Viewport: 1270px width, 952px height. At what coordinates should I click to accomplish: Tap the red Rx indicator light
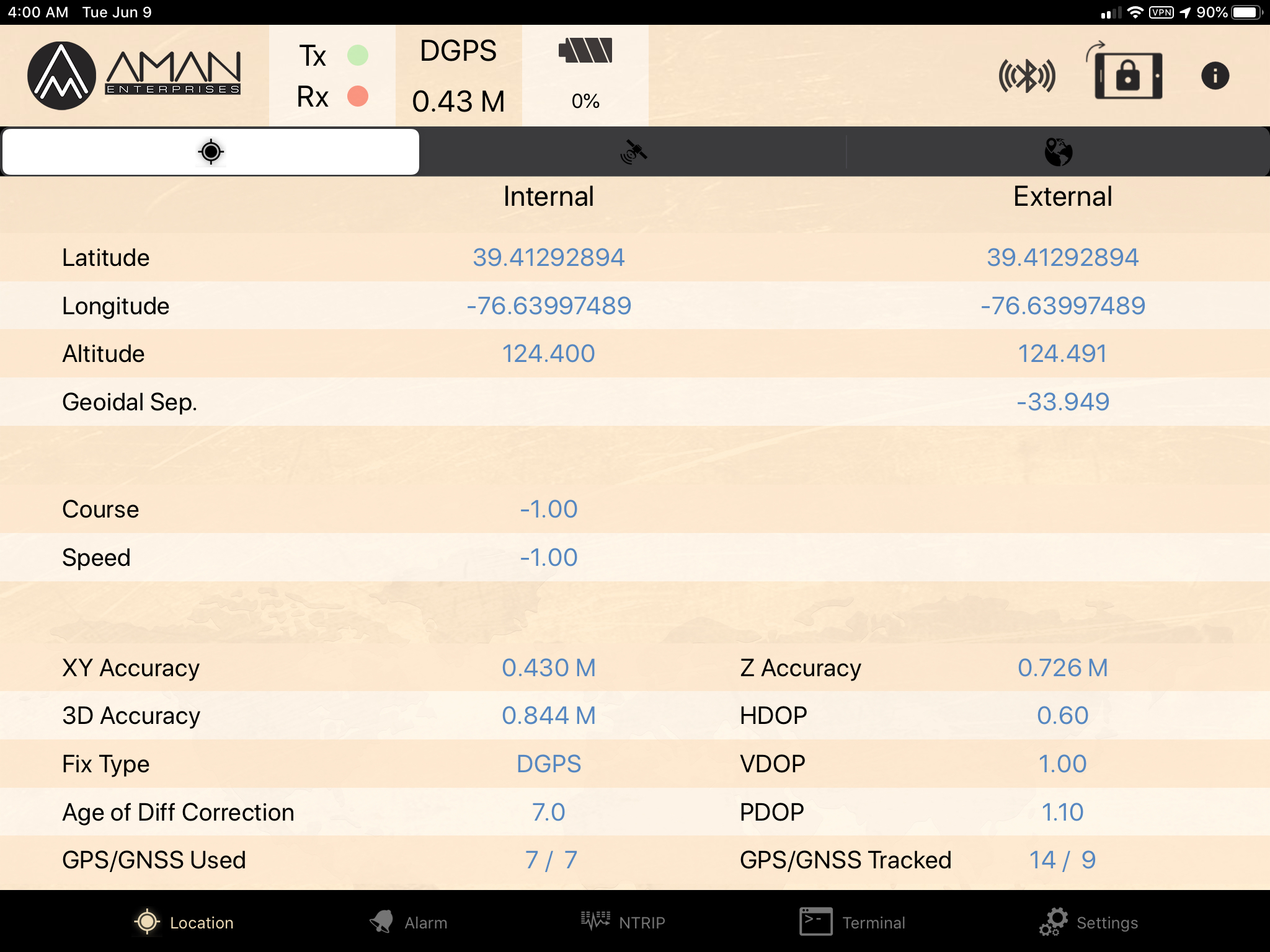(358, 96)
